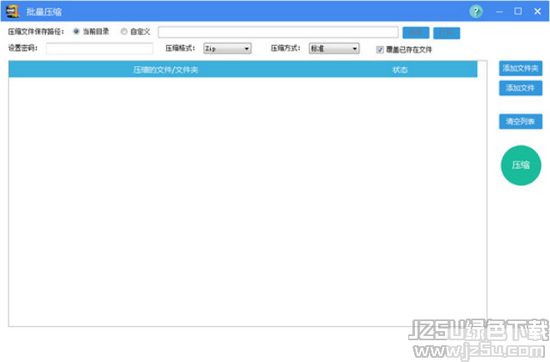Click the 状态 column header
The image size is (550, 362).
(400, 69)
